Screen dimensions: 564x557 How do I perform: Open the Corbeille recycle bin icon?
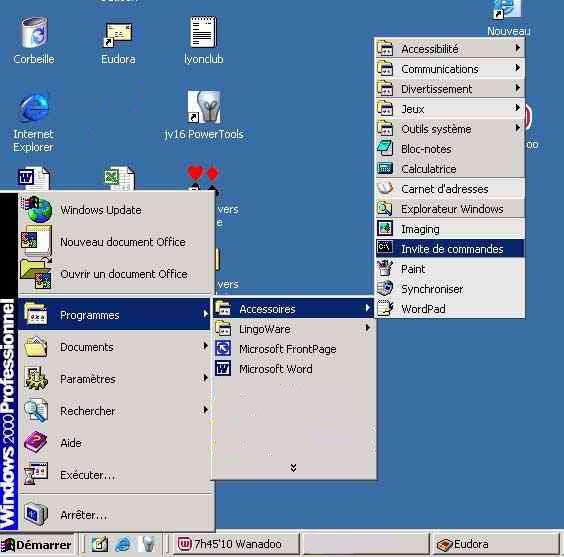tap(34, 33)
